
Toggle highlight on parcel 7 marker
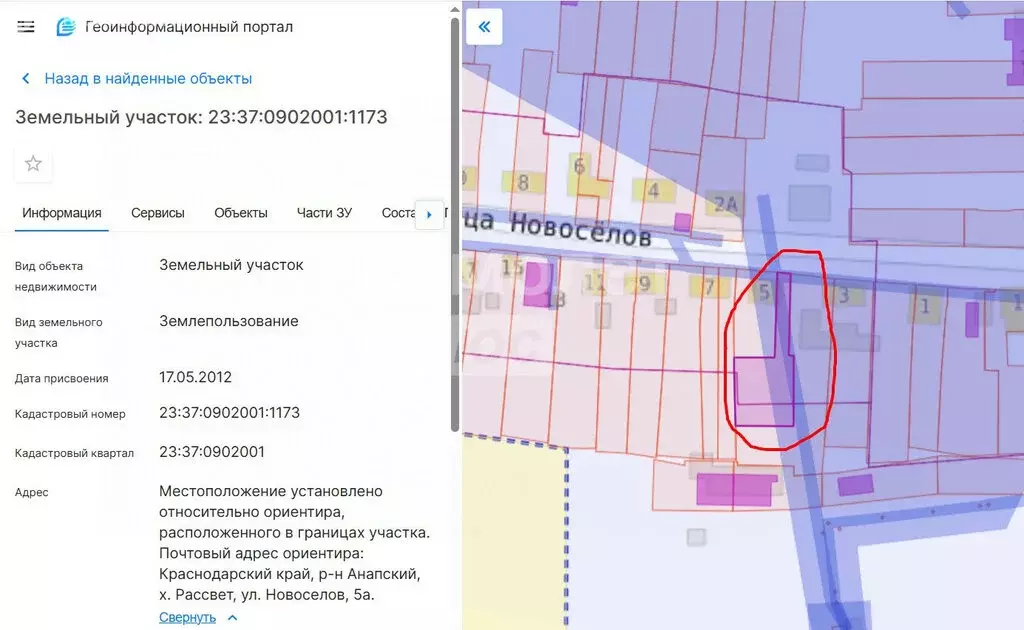click(710, 288)
